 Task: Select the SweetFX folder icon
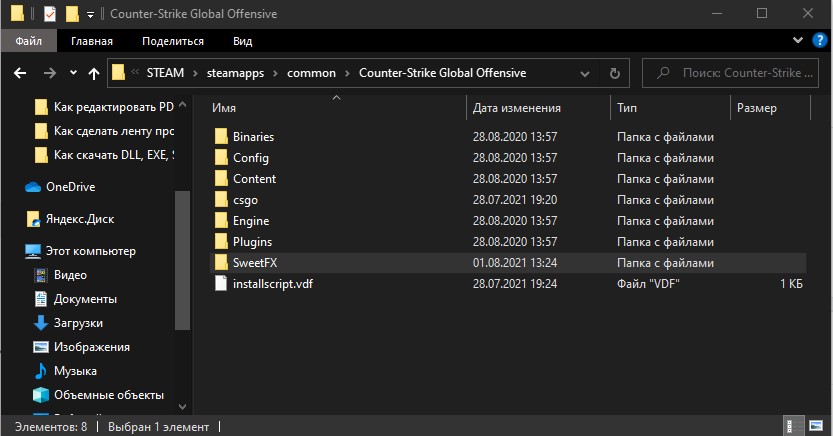click(x=221, y=262)
